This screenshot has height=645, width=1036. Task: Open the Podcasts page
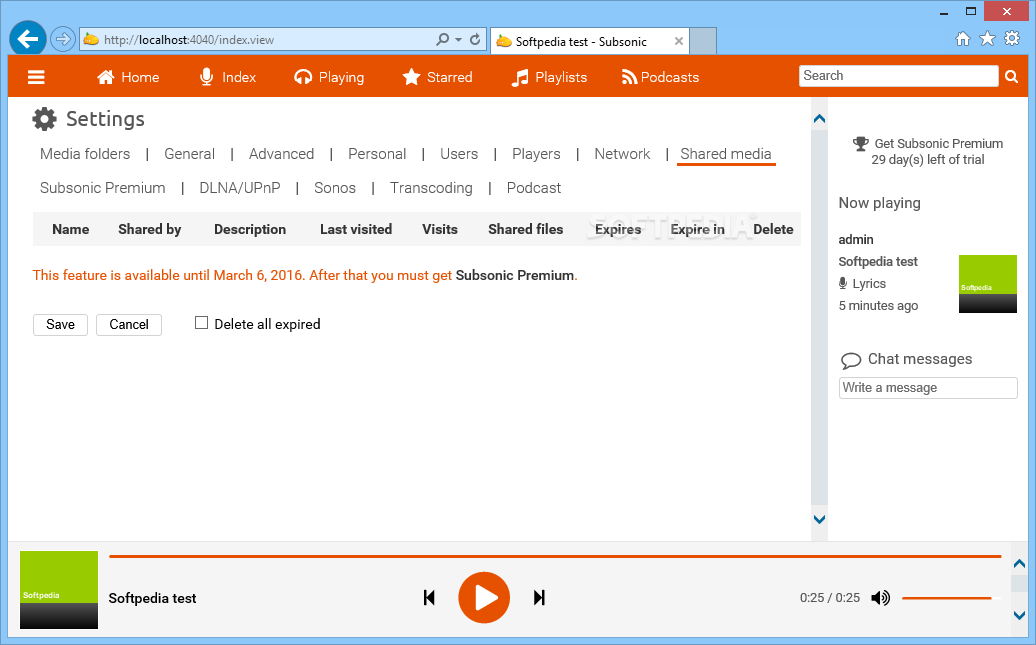pos(660,77)
